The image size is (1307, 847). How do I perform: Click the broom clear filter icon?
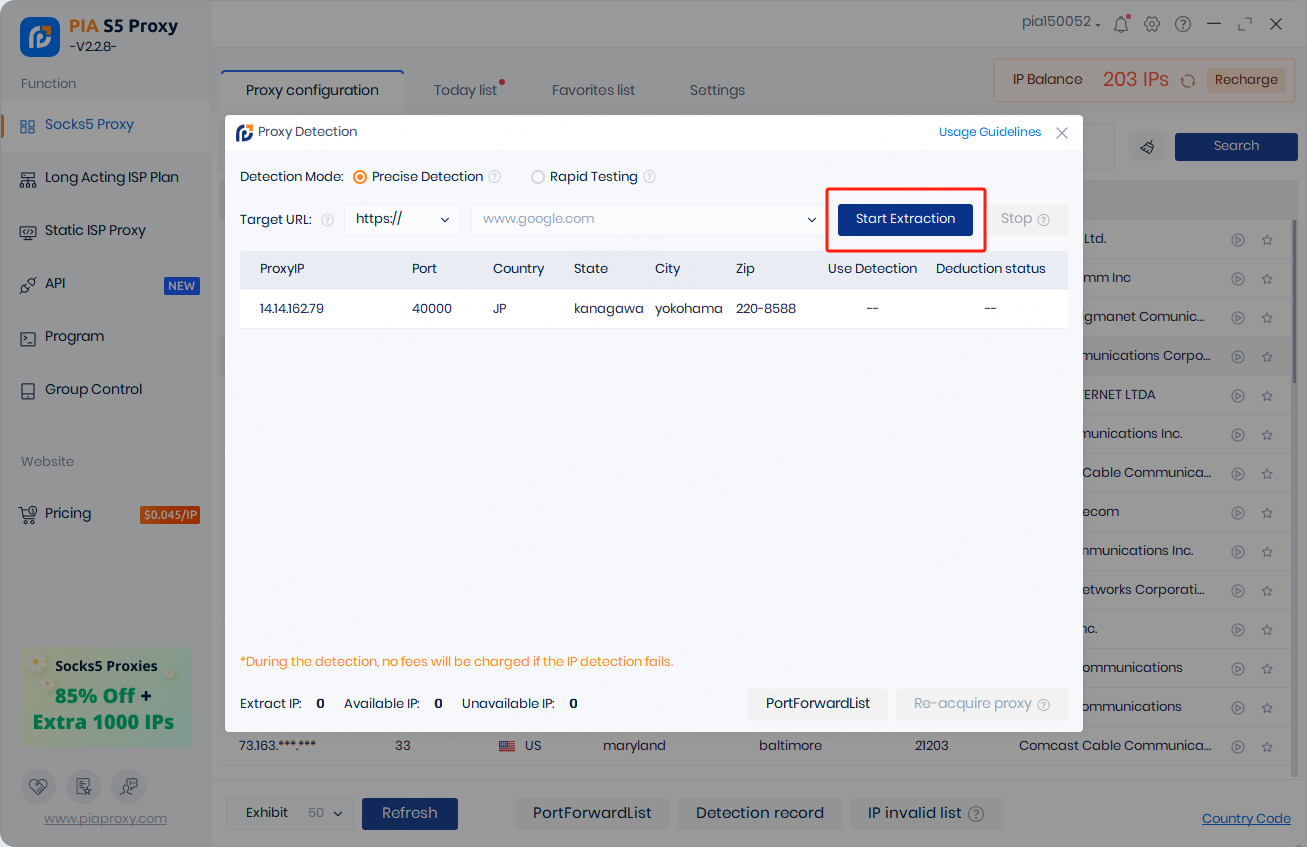click(1147, 146)
